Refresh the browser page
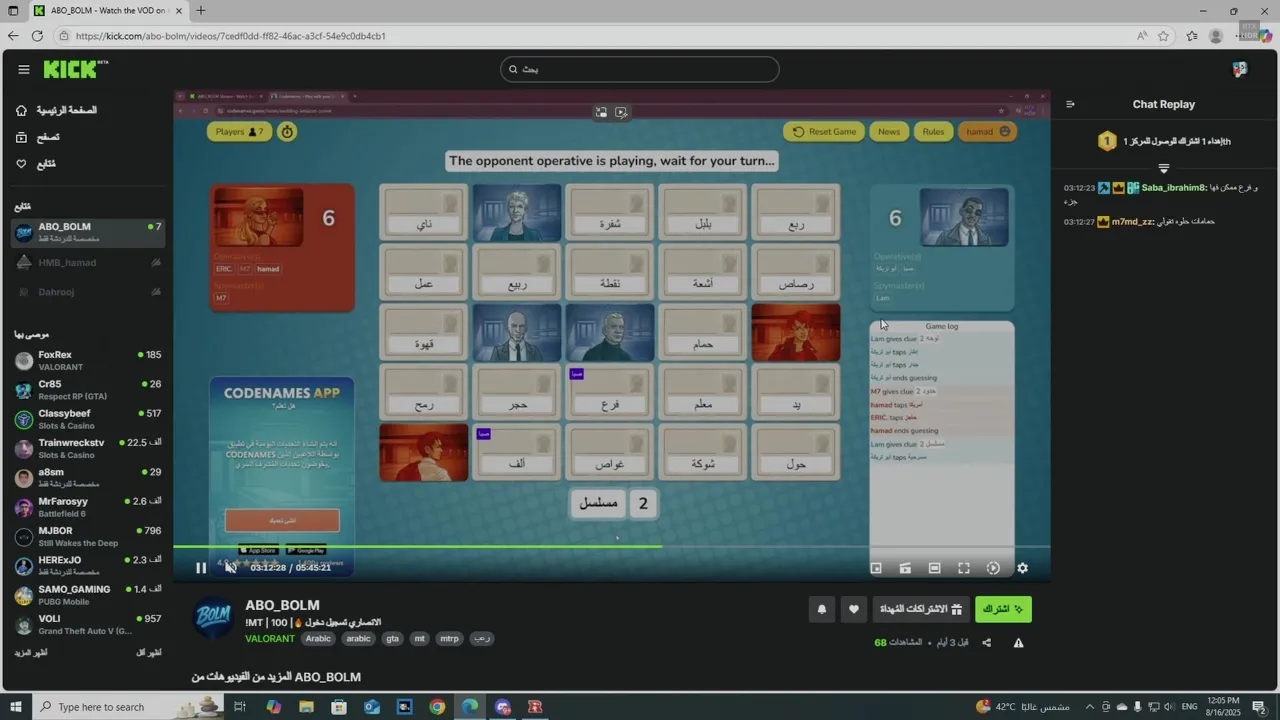This screenshot has width=1280, height=720. (37, 36)
